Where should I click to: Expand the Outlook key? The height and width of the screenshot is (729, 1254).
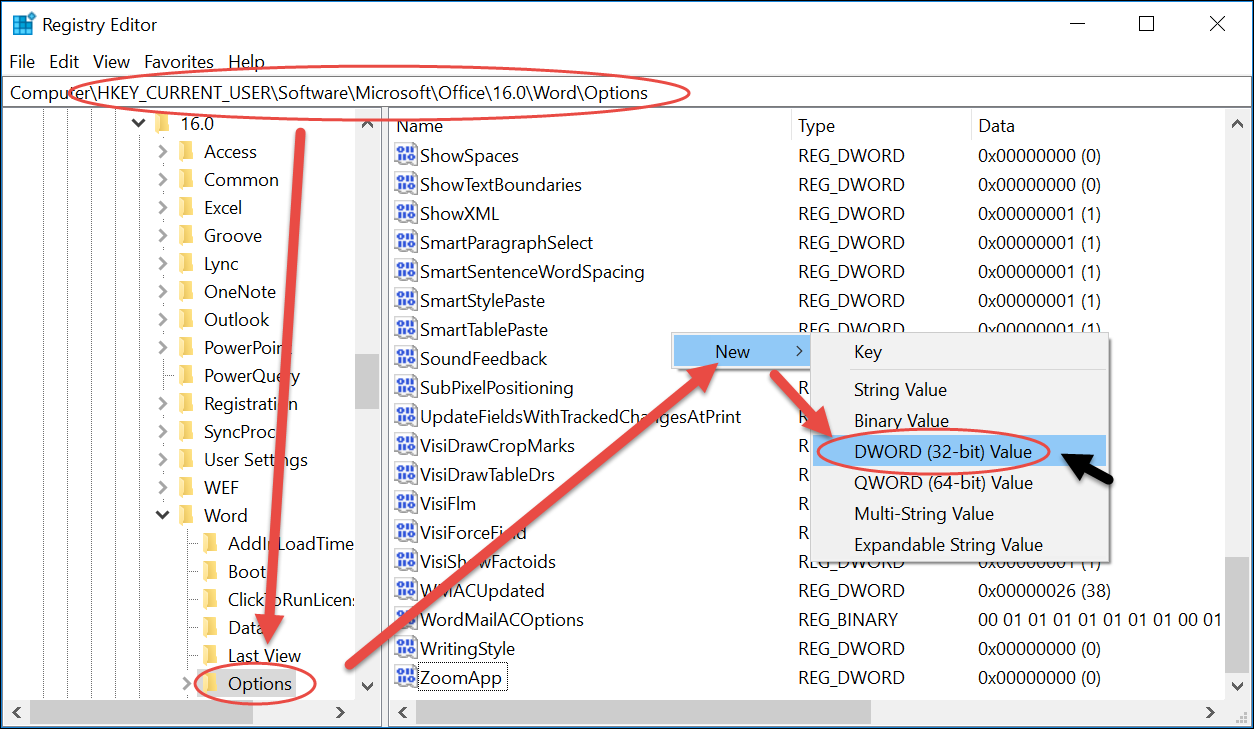pyautogui.click(x=162, y=319)
